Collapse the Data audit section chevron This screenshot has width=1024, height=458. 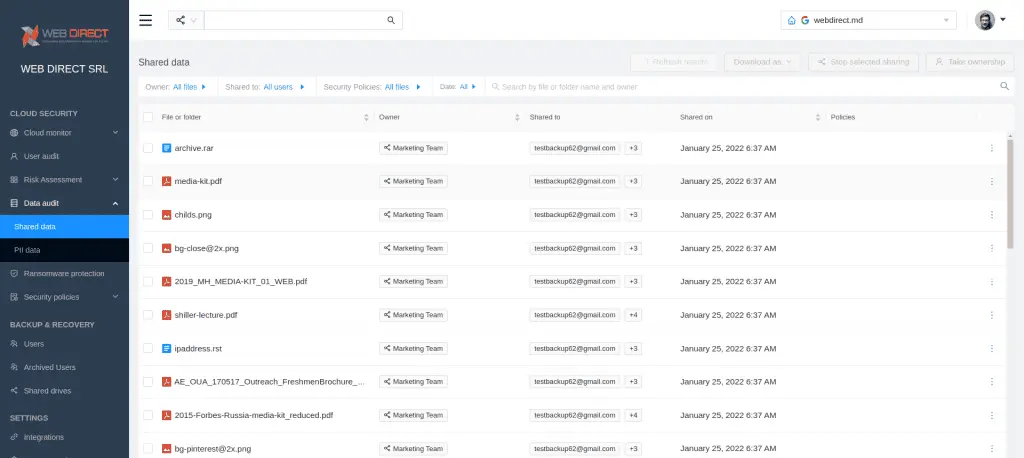(x=116, y=203)
